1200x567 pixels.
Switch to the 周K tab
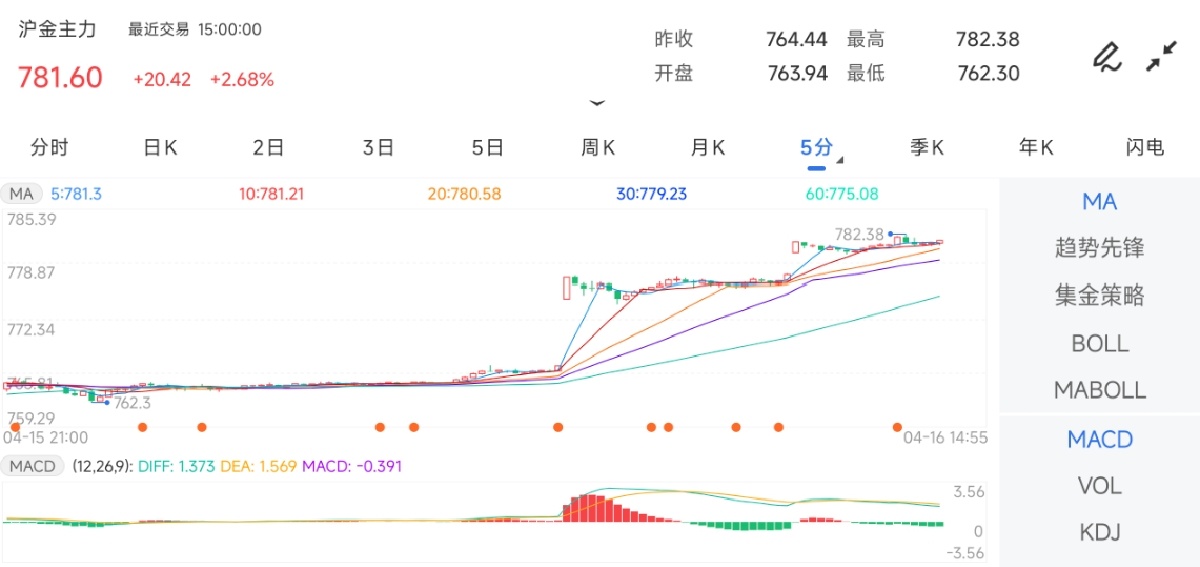pos(598,148)
